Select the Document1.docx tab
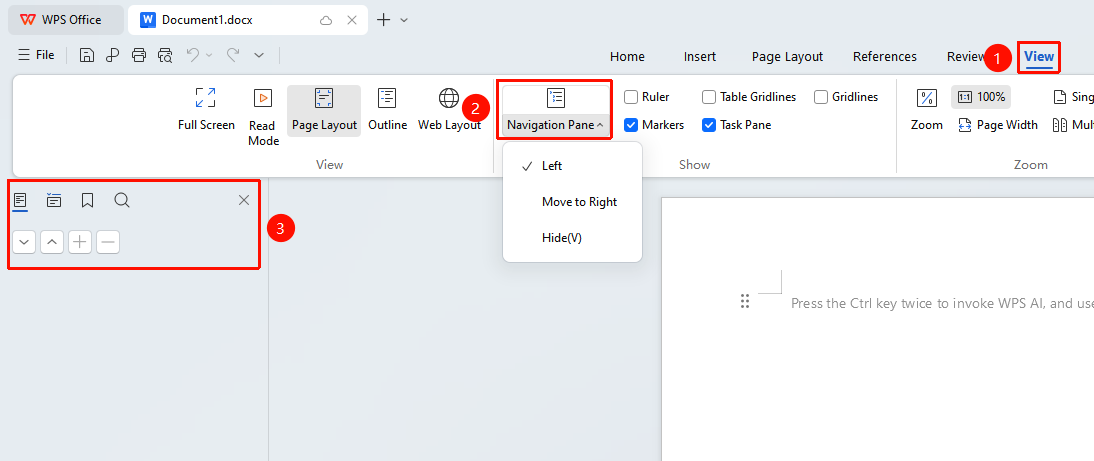1094x461 pixels. (x=207, y=20)
